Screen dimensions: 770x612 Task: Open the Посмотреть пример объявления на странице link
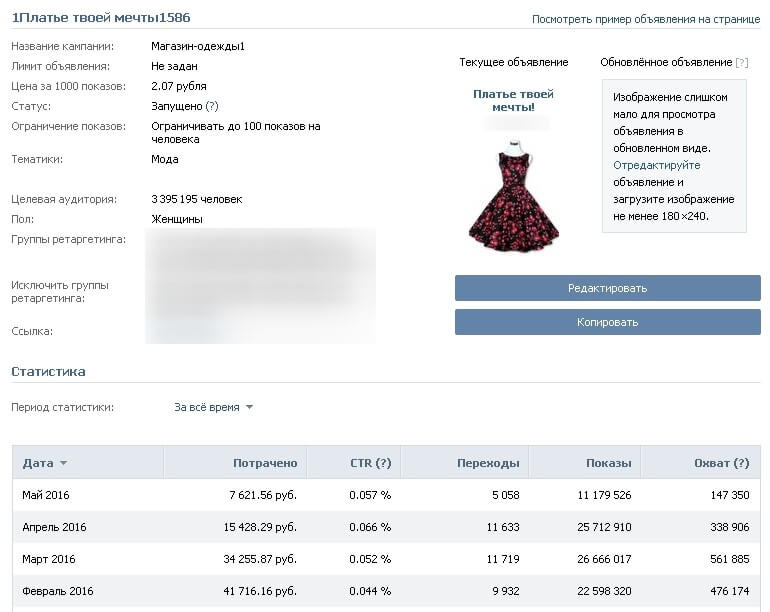coord(645,19)
